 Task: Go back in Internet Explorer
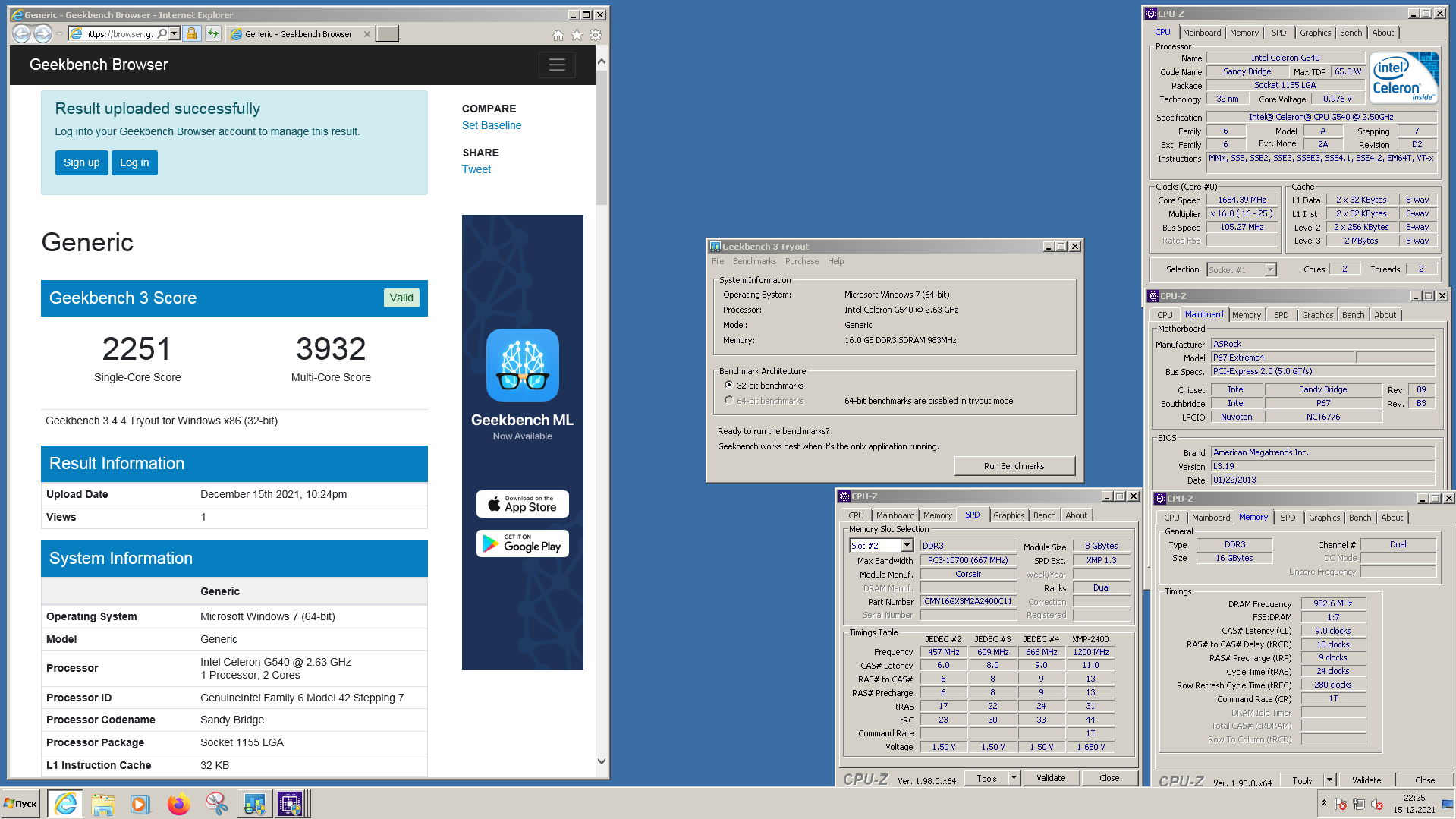tap(22, 33)
